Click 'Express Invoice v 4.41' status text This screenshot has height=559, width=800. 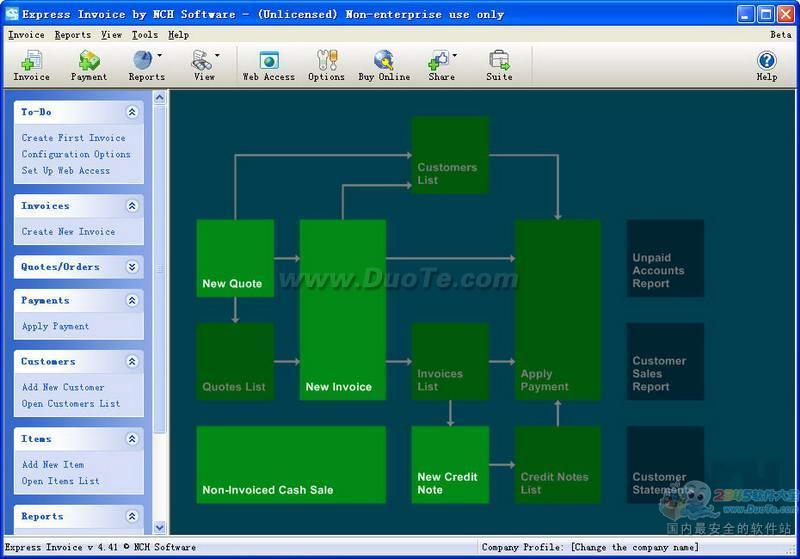pos(61,547)
